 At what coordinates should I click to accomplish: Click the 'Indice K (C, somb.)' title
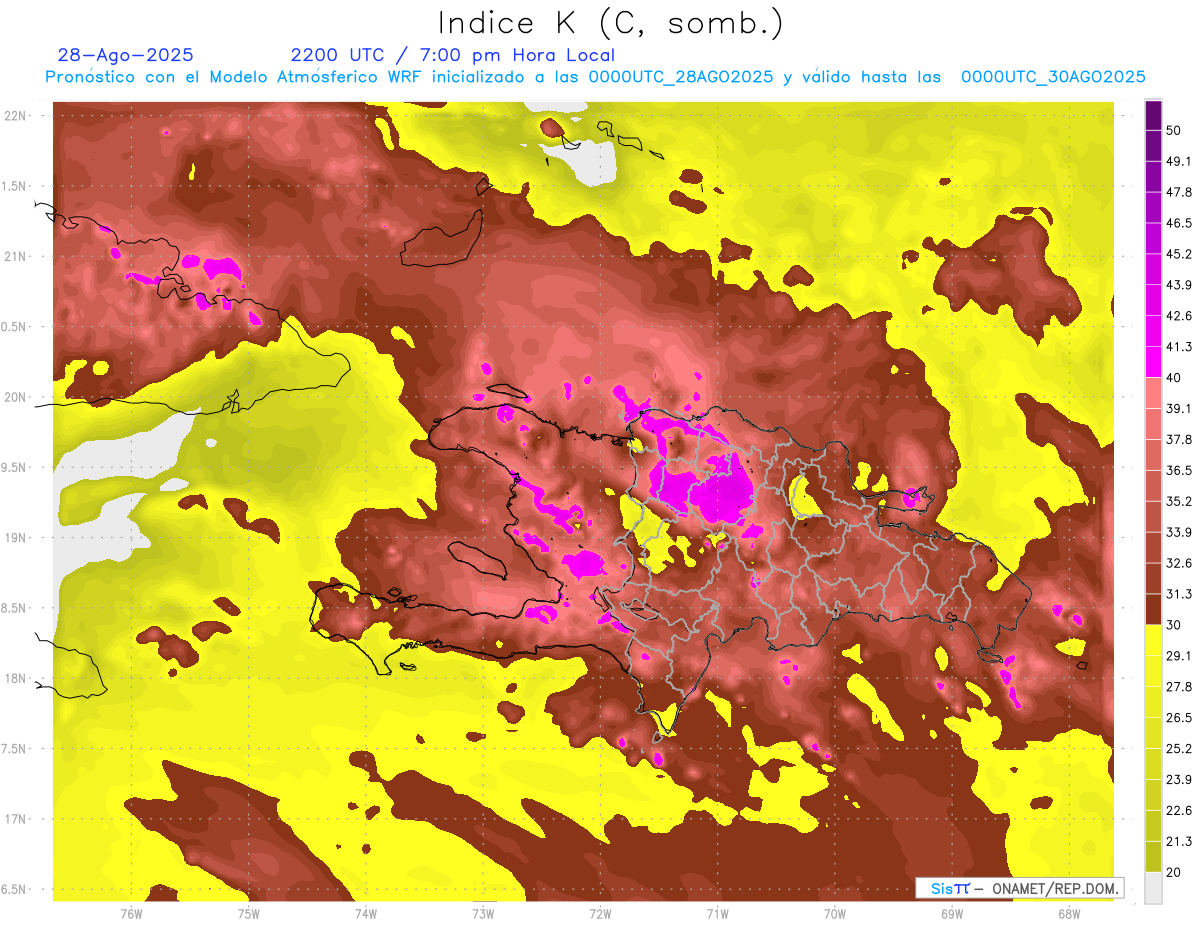[x=610, y=23]
